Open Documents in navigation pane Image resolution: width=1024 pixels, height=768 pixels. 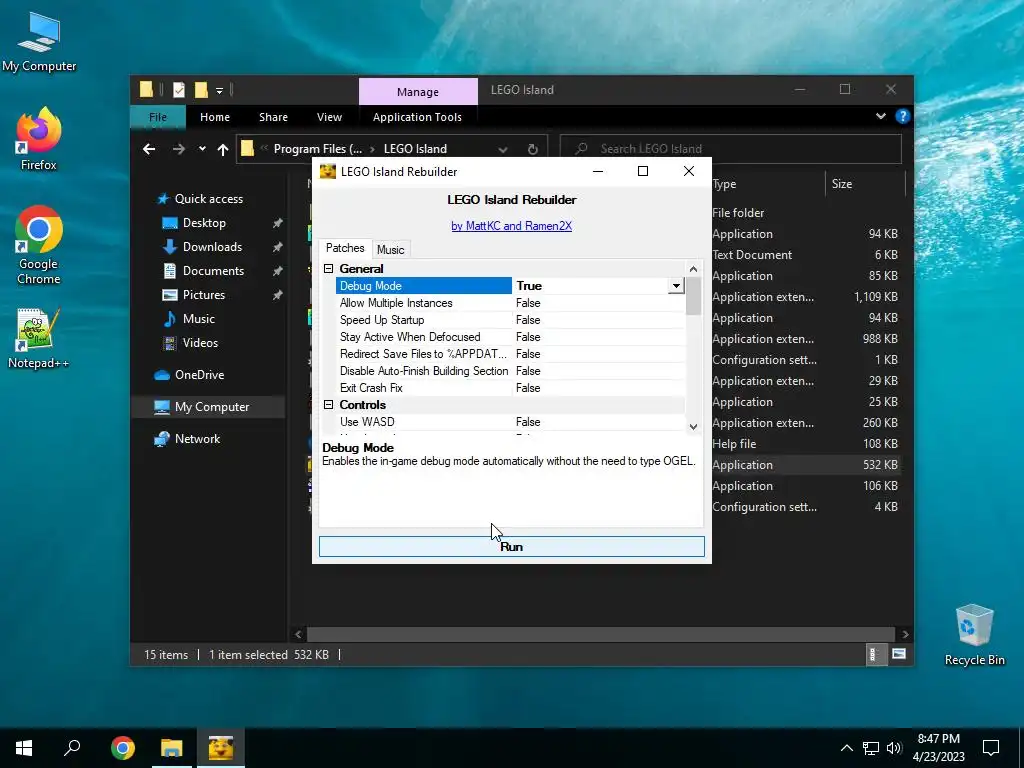213,271
